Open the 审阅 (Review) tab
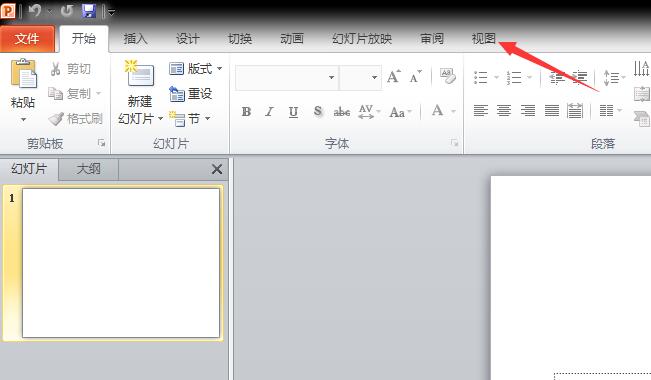This screenshot has width=651, height=380. pyautogui.click(x=432, y=39)
